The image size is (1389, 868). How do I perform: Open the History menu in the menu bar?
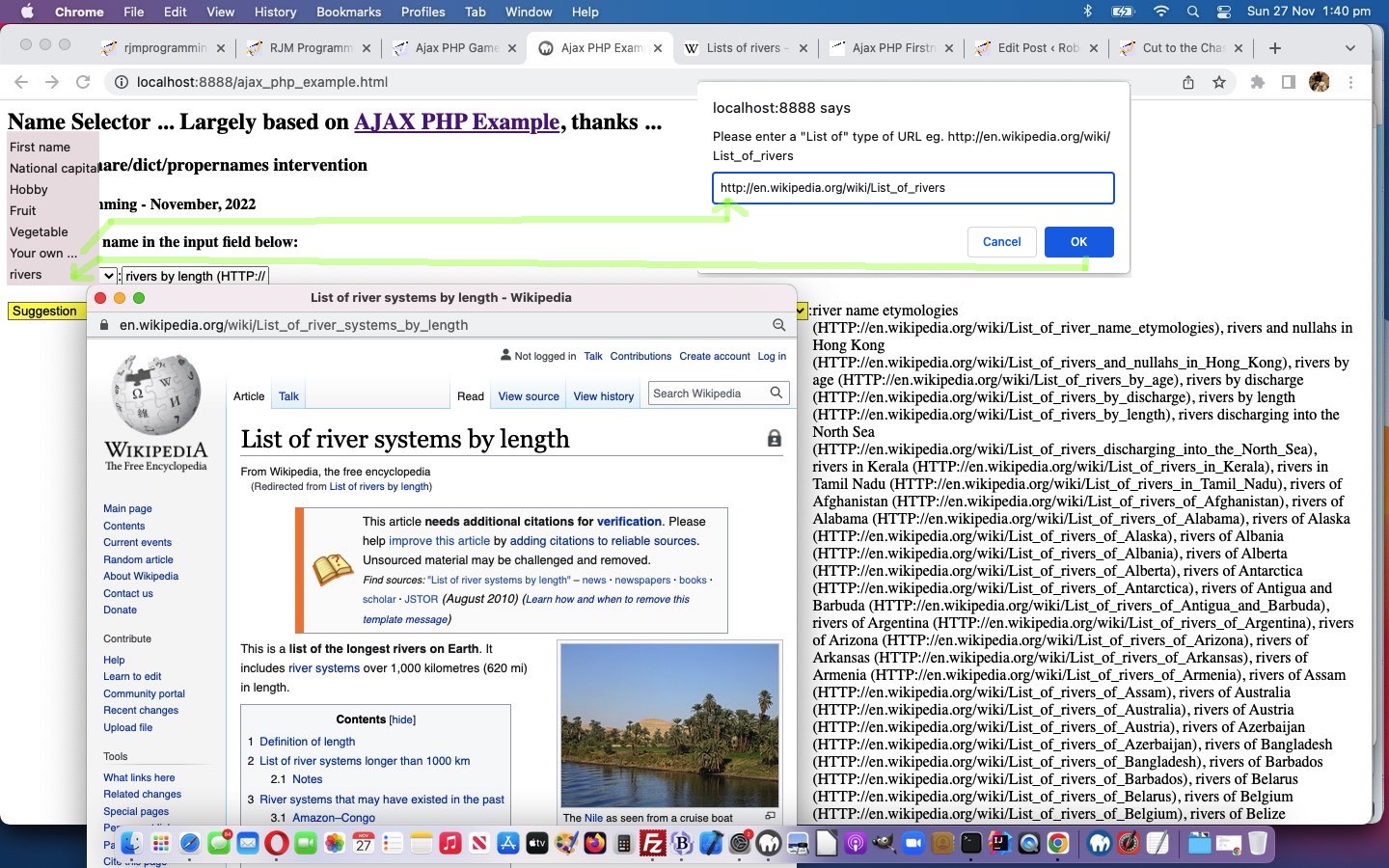click(275, 12)
